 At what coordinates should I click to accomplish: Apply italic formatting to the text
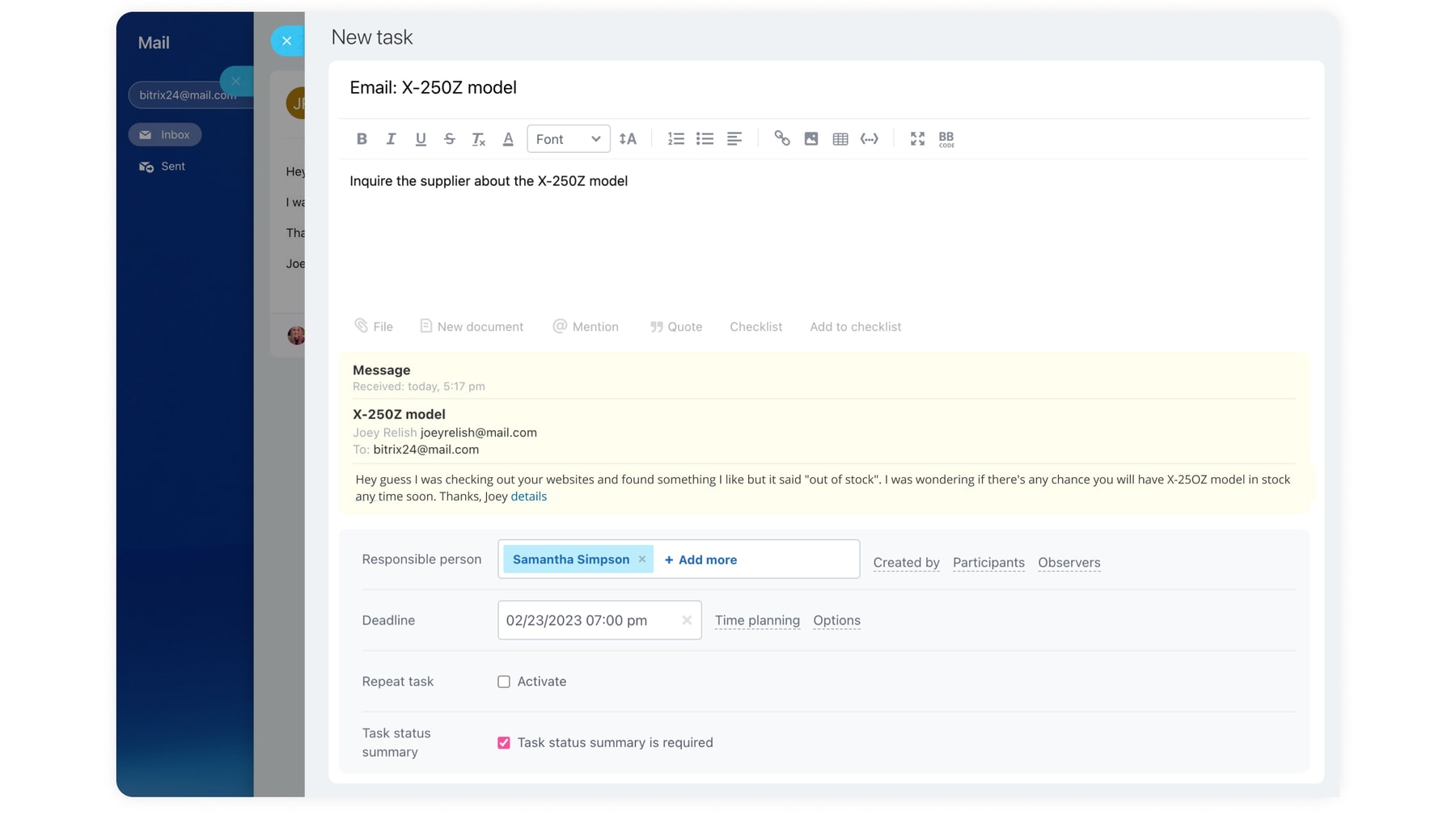[x=391, y=139]
